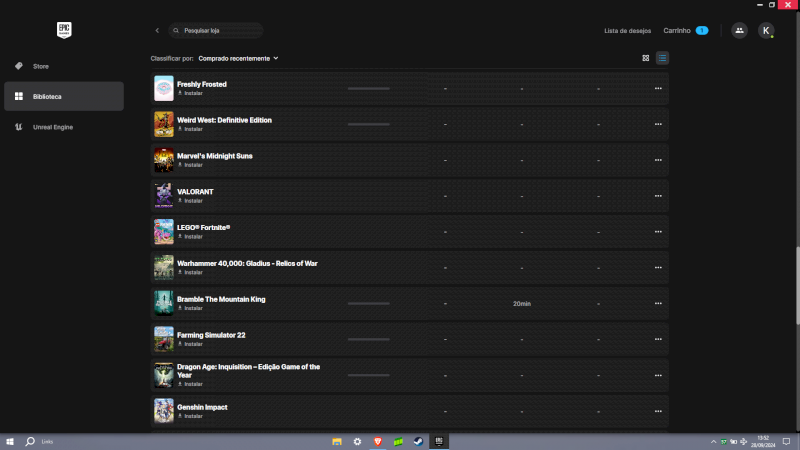Open options menu for Genshin Impact
Viewport: 800px width, 450px height.
pos(658,411)
